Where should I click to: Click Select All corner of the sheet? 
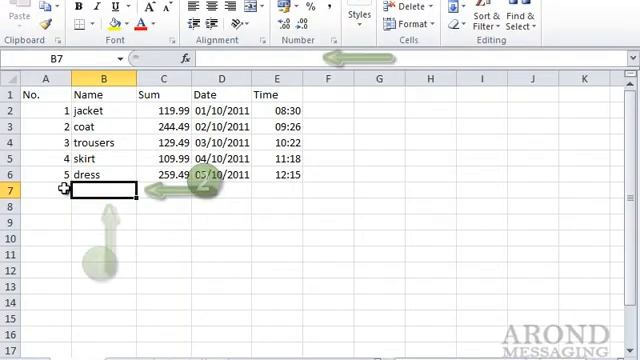11,78
